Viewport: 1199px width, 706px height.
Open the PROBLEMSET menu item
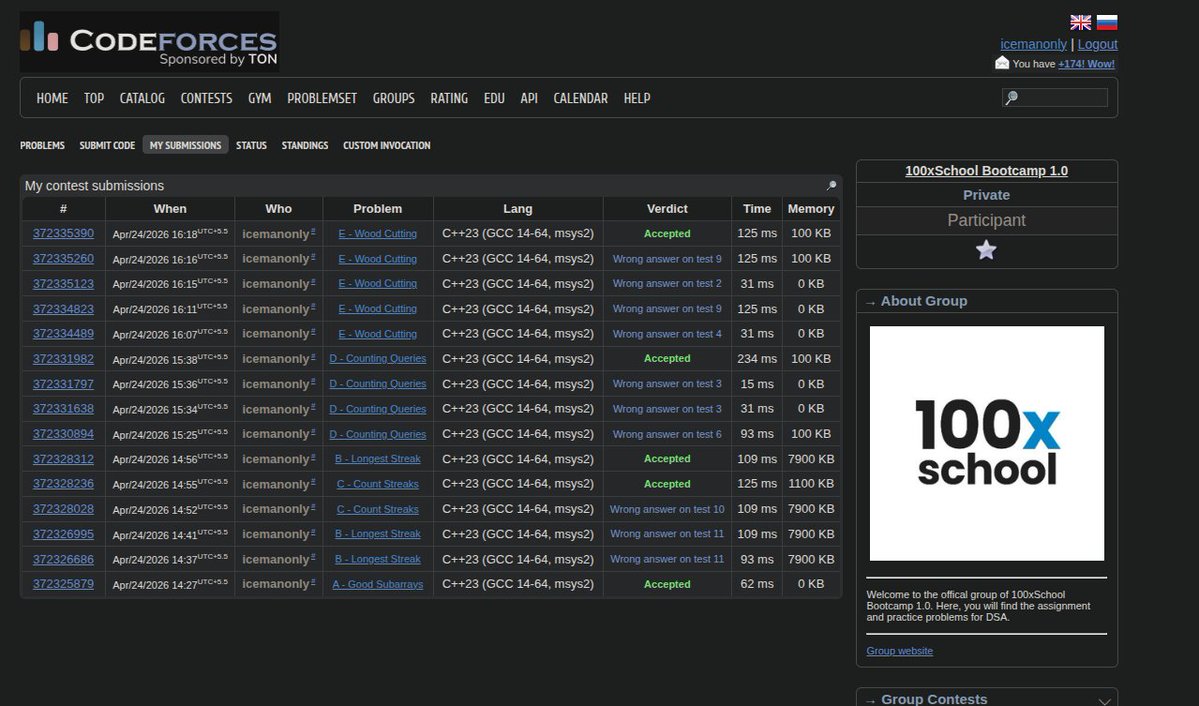pos(322,98)
